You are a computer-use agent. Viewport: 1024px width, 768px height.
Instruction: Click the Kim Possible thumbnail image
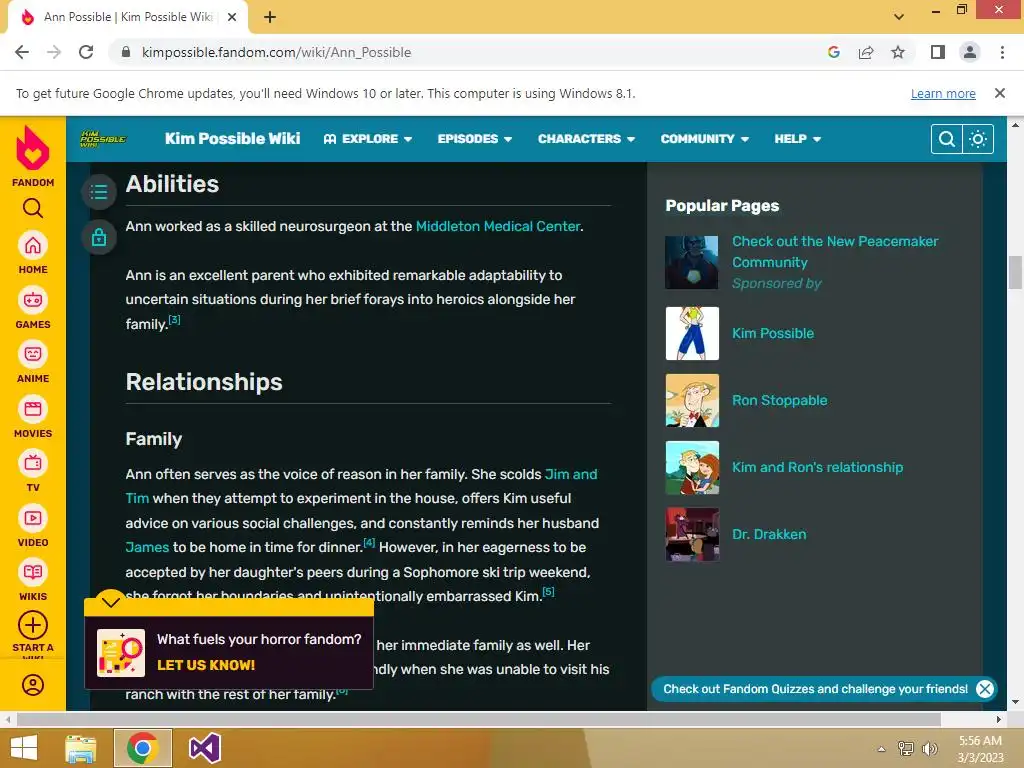[692, 333]
